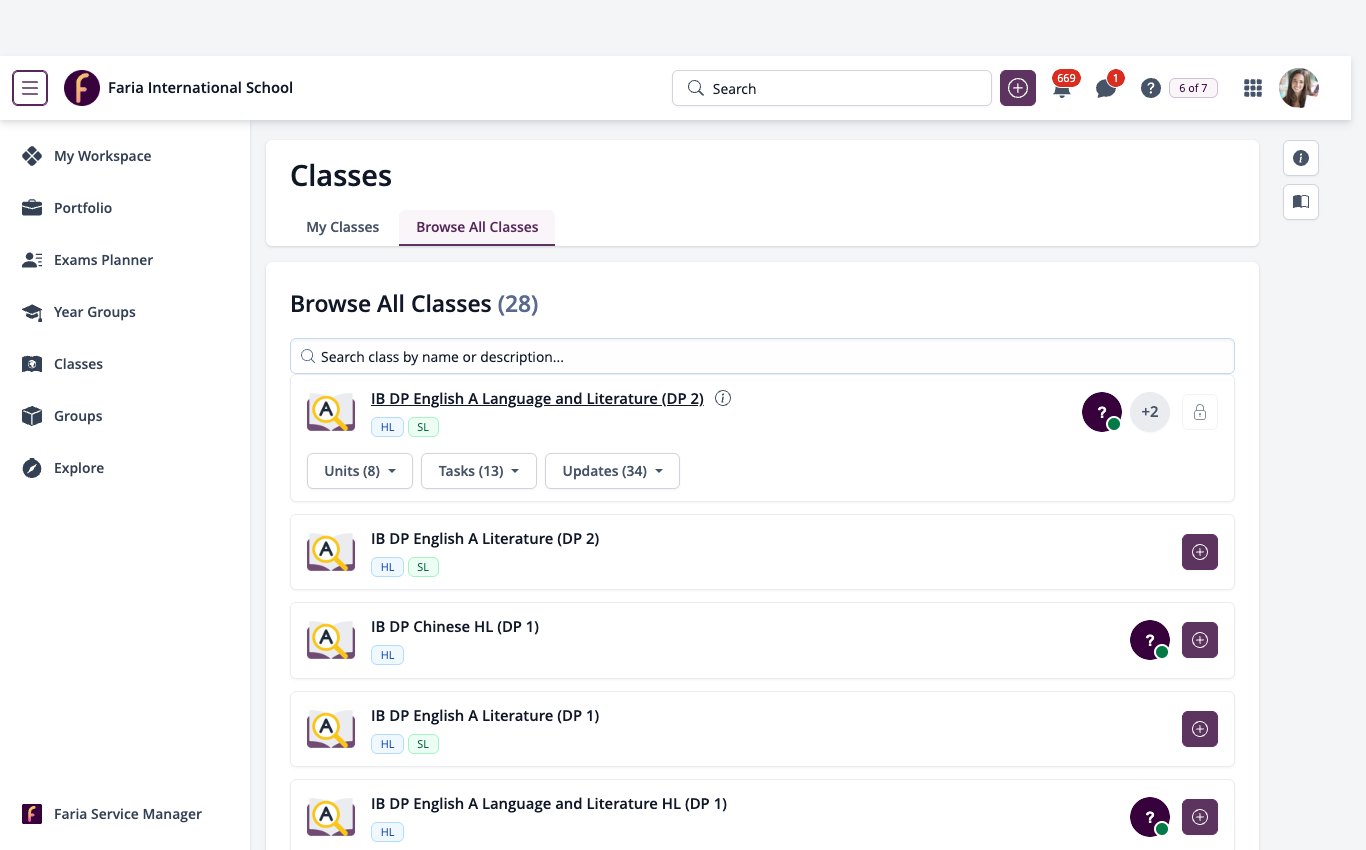Expand the Tasks (13) dropdown
This screenshot has height=850, width=1366.
(x=479, y=471)
